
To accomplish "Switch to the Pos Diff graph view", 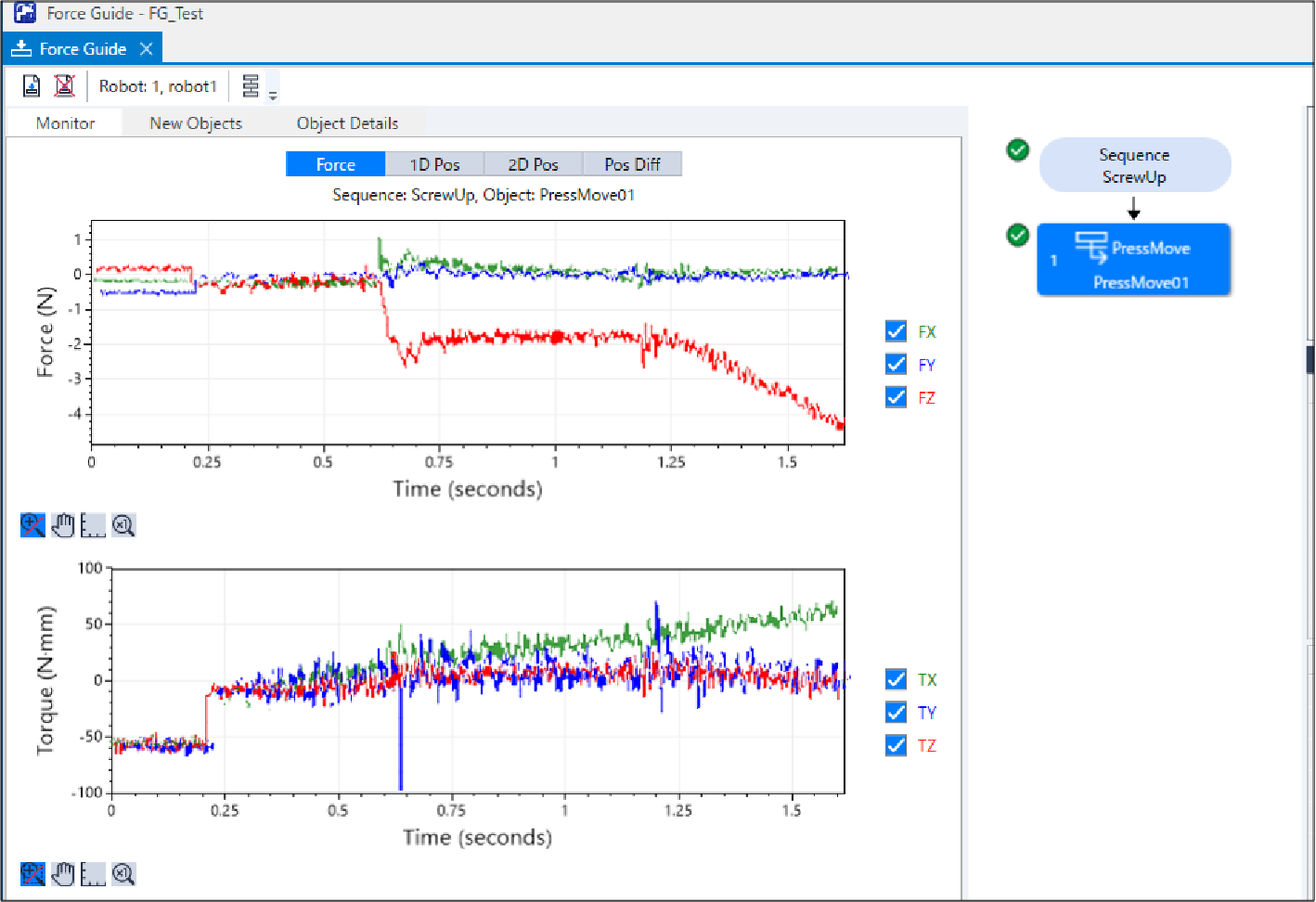I will [632, 164].
